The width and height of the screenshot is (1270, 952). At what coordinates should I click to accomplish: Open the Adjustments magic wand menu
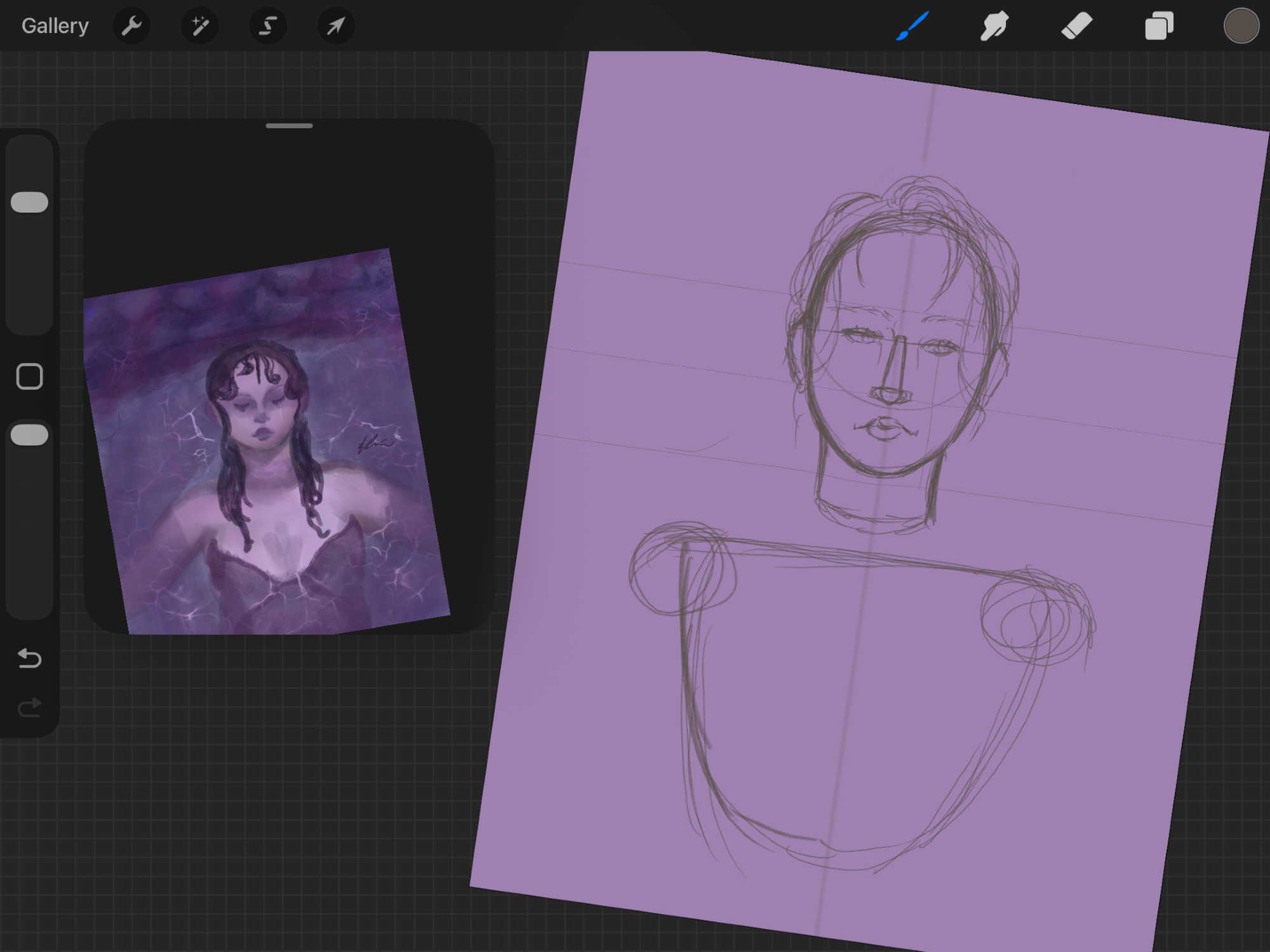coord(199,26)
